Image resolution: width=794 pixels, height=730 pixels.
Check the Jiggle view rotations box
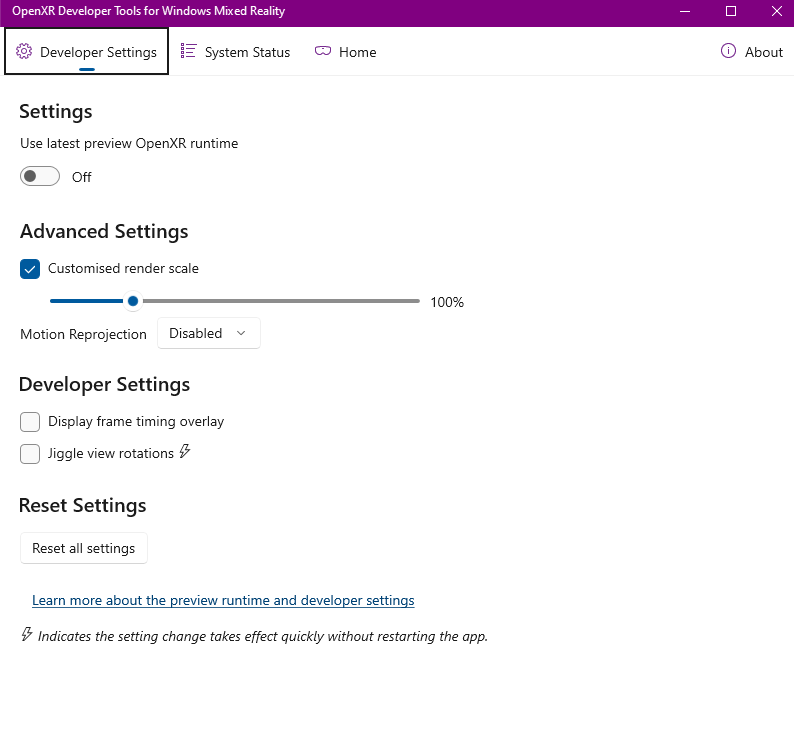click(30, 454)
